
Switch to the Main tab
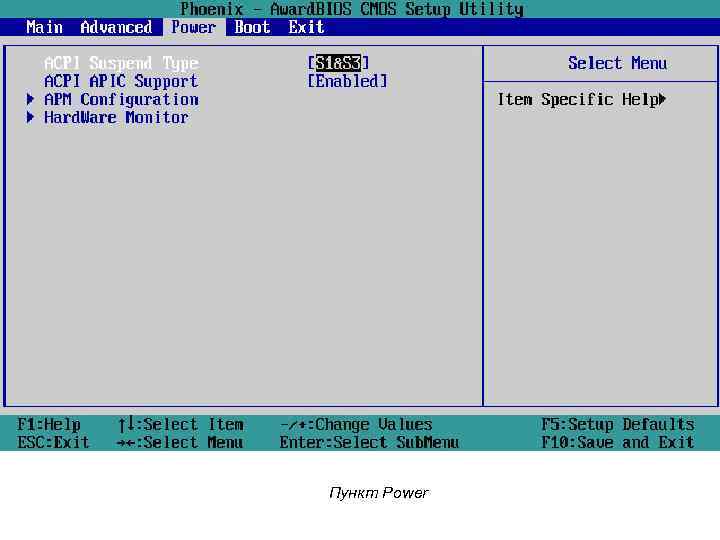click(x=44, y=27)
